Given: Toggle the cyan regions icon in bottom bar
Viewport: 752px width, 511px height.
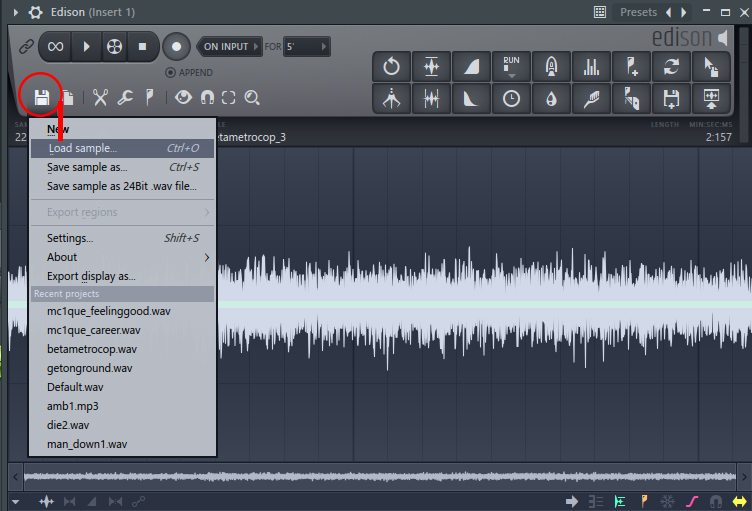Looking at the screenshot, I should [x=620, y=502].
